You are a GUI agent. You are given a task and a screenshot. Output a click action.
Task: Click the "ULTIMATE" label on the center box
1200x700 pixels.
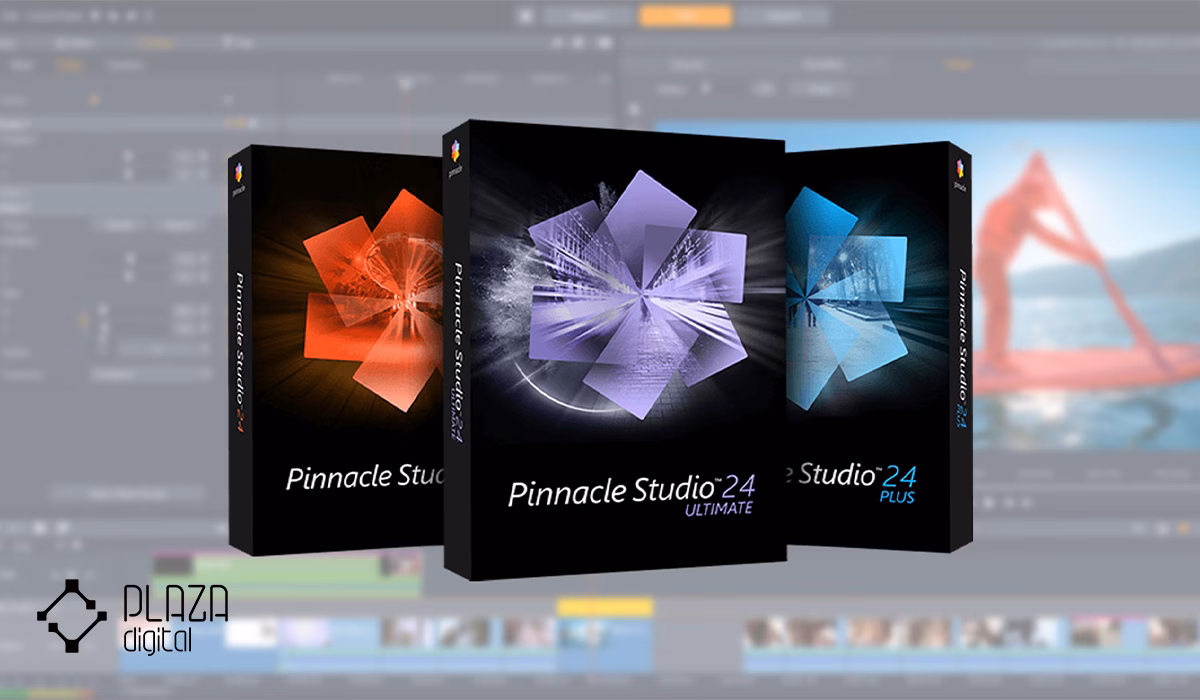point(717,508)
